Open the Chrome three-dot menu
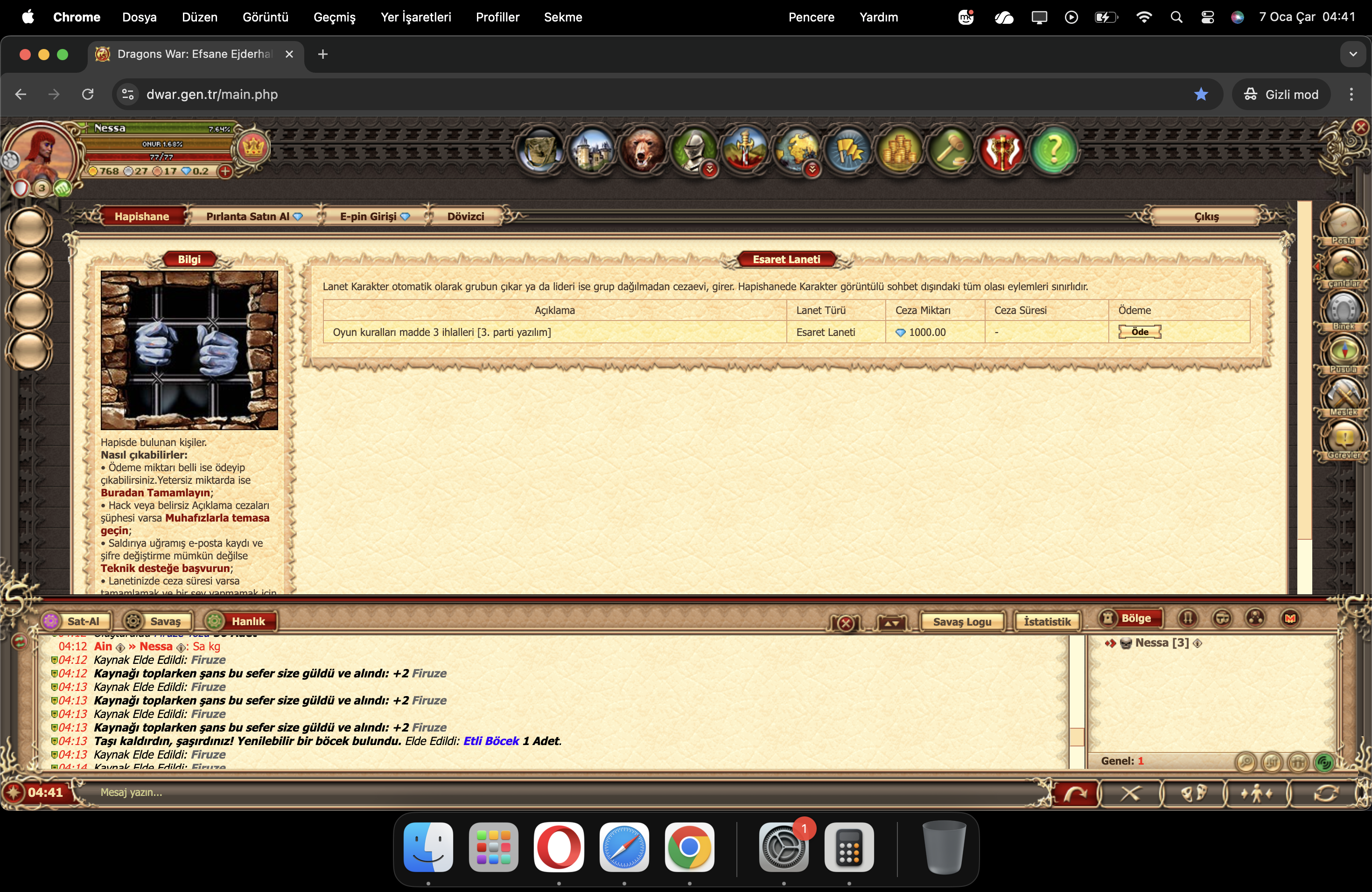Screen dimensions: 1372x892 click(x=1351, y=94)
